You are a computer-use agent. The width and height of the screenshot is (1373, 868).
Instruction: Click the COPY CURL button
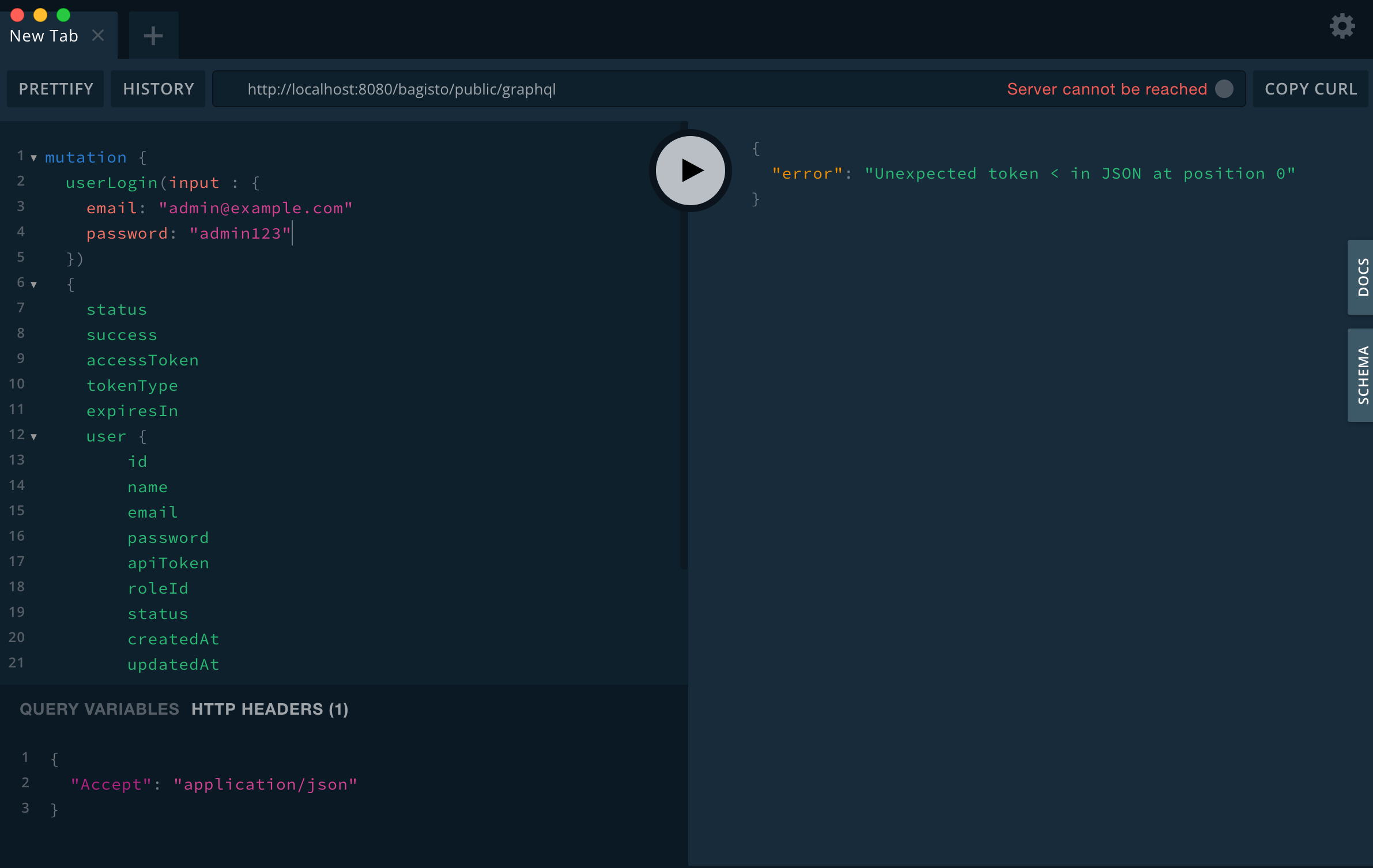pos(1311,89)
